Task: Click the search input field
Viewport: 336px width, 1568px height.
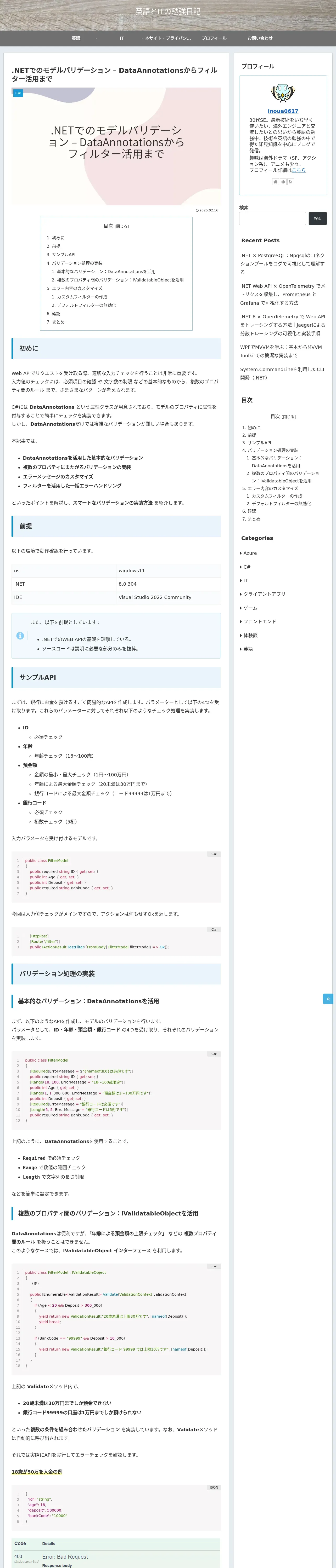Action: coord(273,218)
